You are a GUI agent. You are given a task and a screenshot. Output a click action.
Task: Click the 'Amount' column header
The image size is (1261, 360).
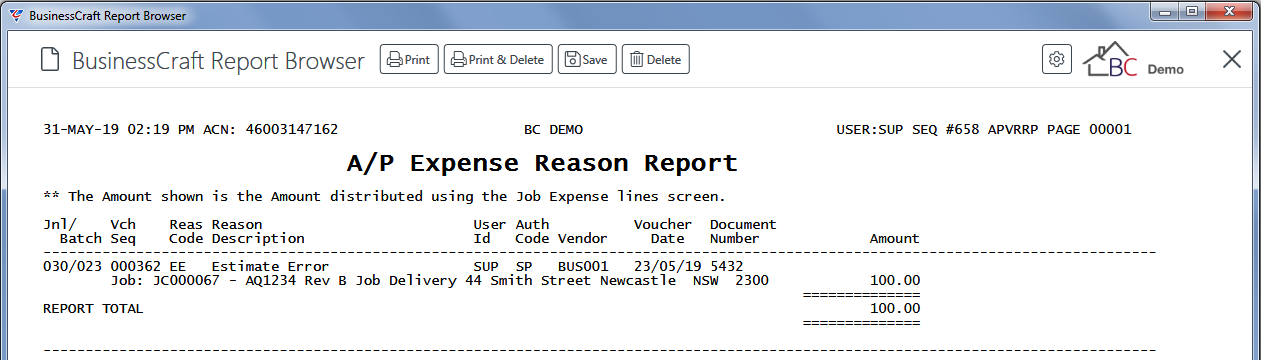point(894,239)
